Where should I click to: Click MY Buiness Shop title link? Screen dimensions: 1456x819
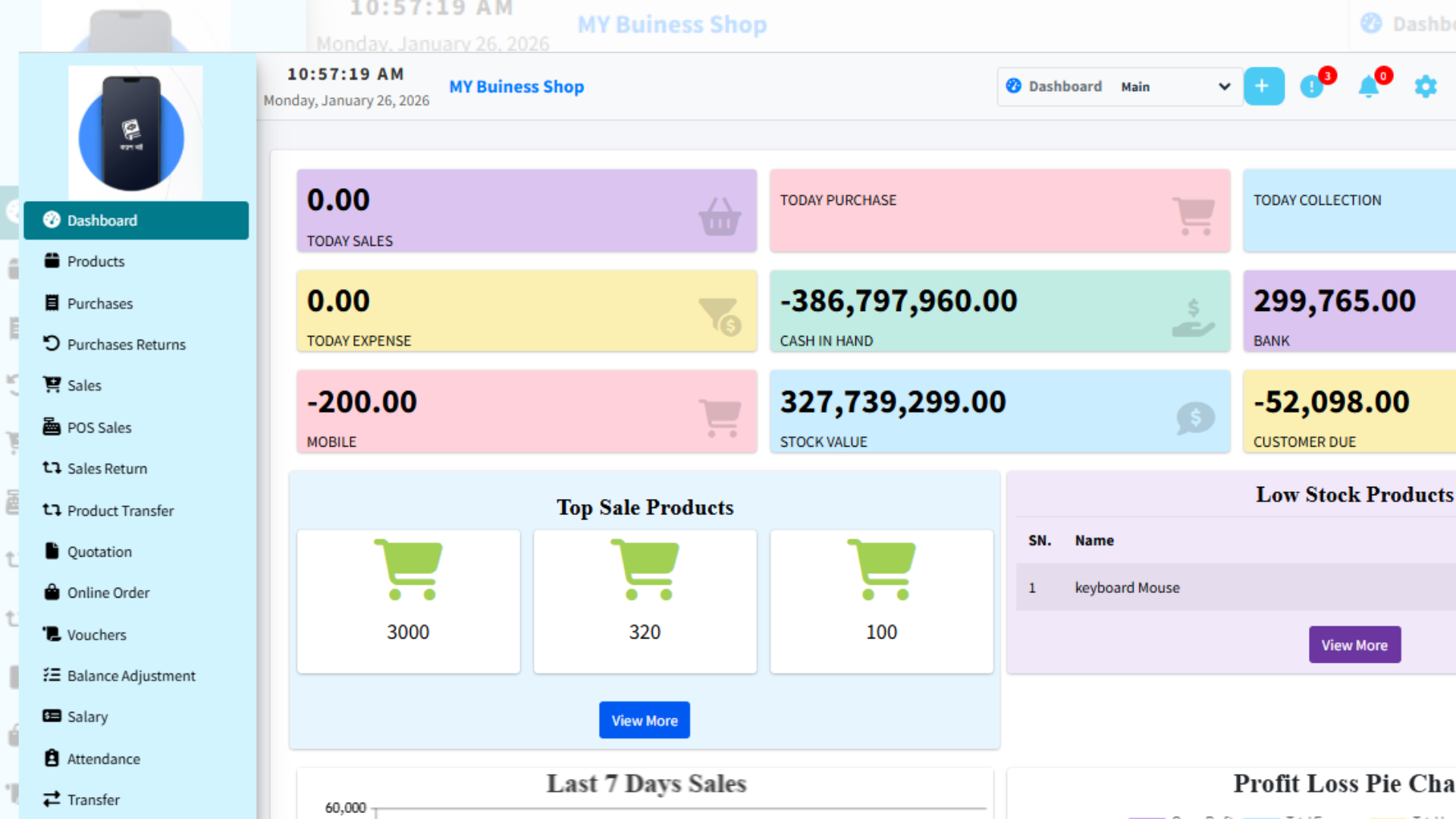[x=516, y=86]
